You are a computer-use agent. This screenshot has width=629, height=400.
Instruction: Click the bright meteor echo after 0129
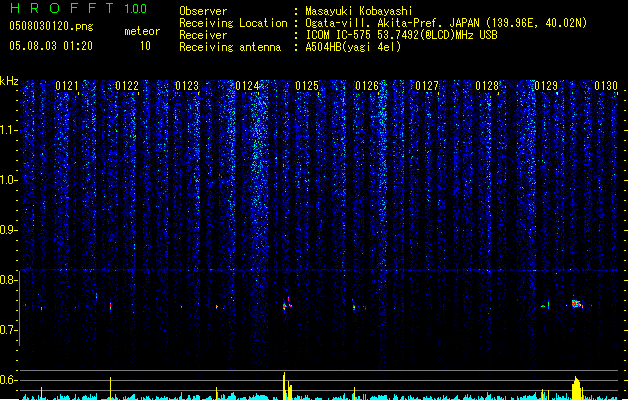(577, 304)
